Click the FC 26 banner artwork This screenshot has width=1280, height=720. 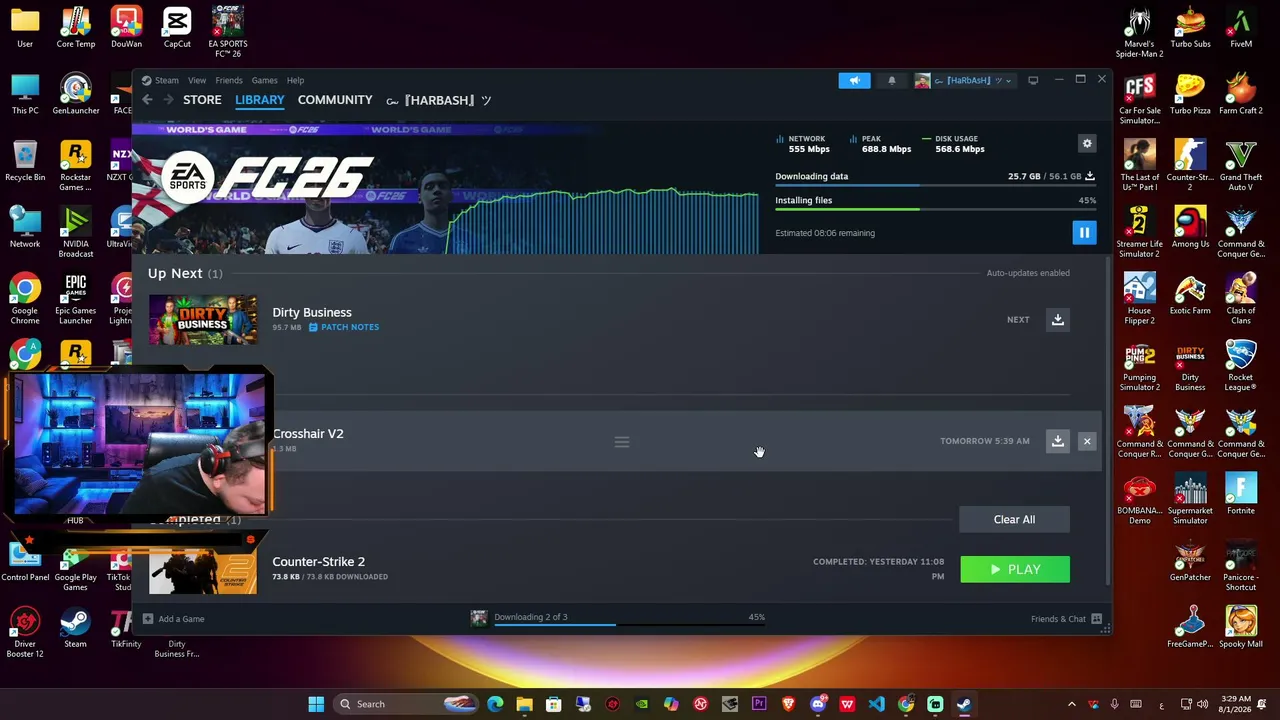445,188
